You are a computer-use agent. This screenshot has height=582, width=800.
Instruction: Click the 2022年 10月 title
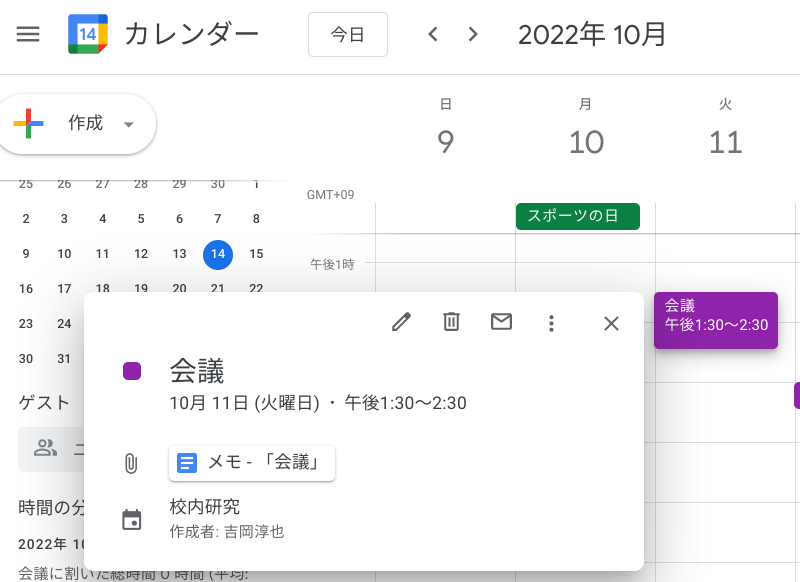[x=592, y=34]
